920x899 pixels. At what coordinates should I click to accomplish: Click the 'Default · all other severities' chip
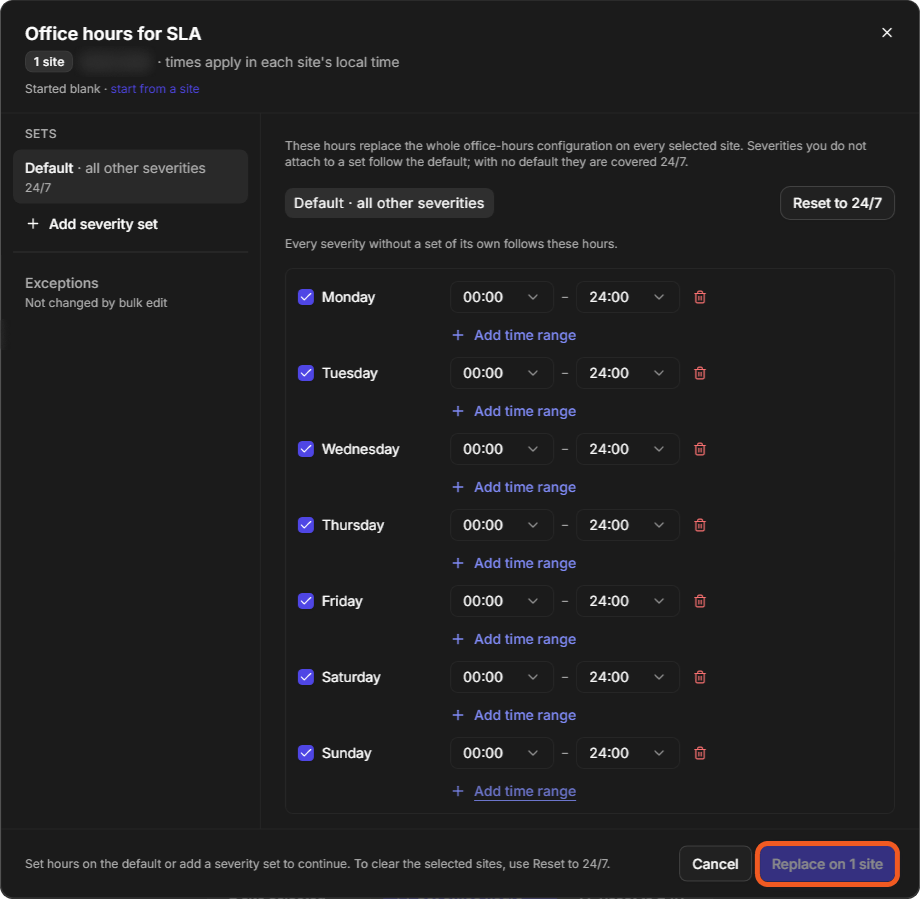pyautogui.click(x=389, y=203)
